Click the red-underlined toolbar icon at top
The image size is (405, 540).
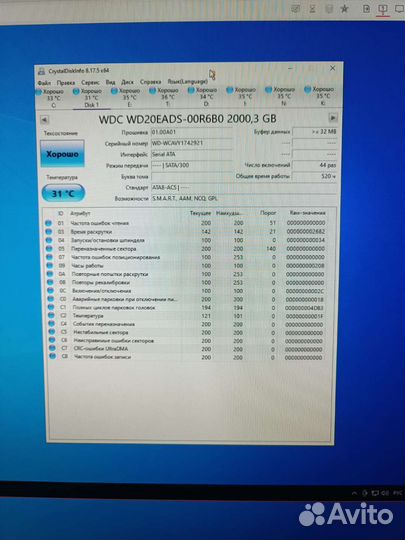click(x=383, y=9)
